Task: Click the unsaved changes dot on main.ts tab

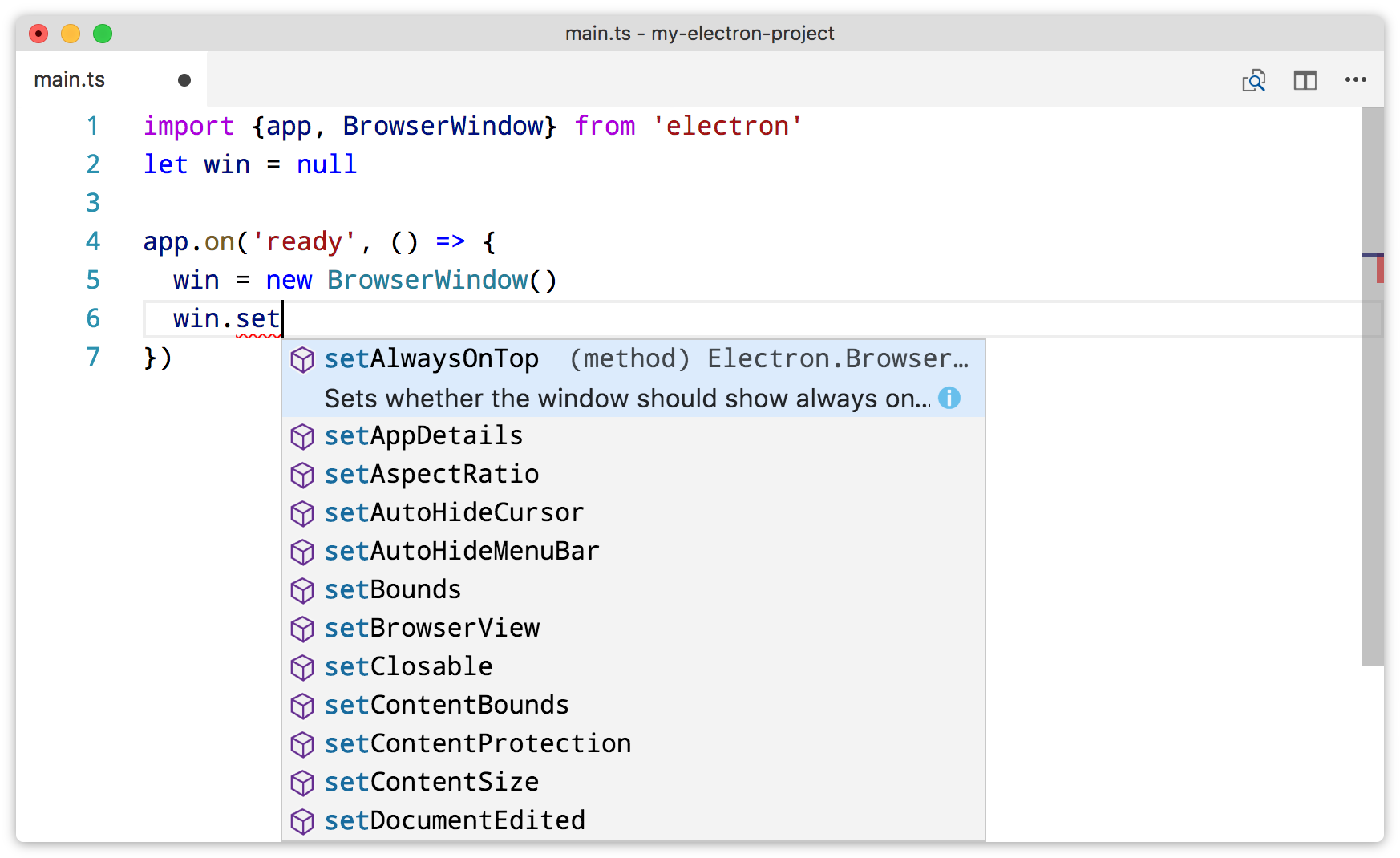Action: 184,79
